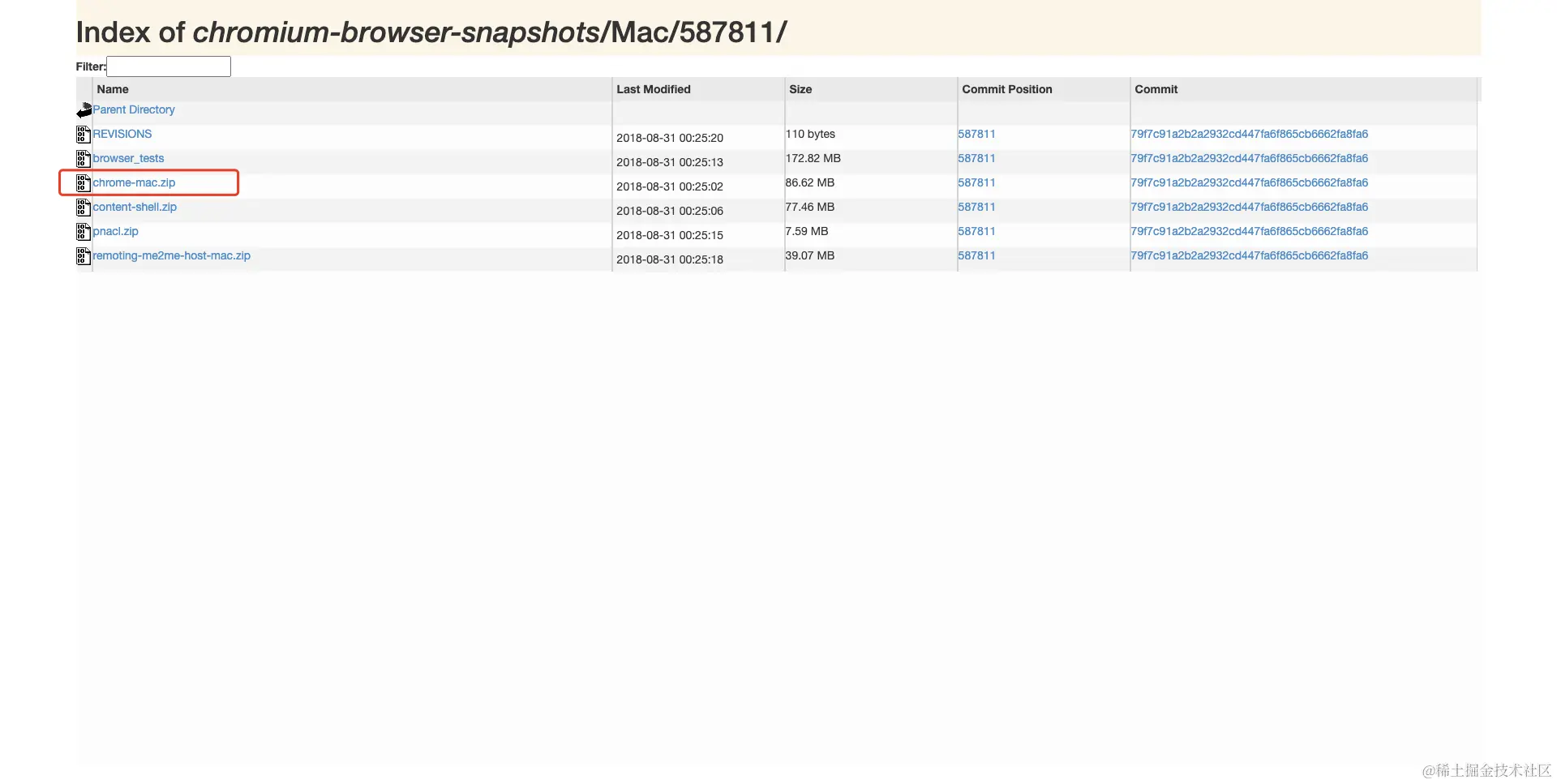Open the commit hash link in pnacl.zip row

pos(1249,231)
